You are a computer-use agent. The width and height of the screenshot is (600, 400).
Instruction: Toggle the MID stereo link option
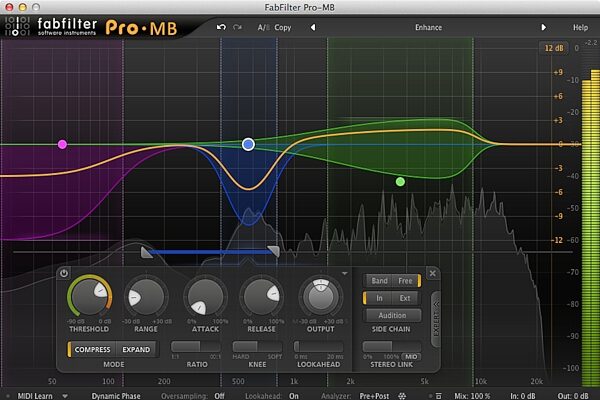coord(411,357)
